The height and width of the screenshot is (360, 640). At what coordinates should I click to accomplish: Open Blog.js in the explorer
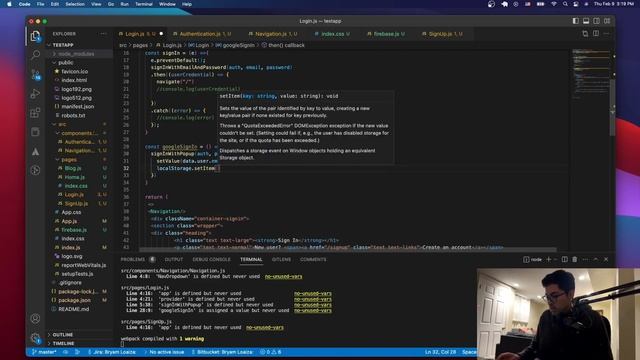(x=73, y=168)
